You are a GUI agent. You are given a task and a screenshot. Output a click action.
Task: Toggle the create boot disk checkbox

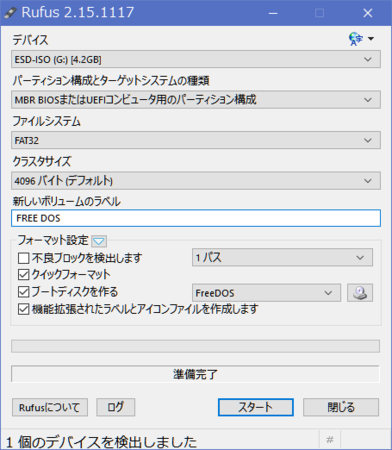pos(24,292)
